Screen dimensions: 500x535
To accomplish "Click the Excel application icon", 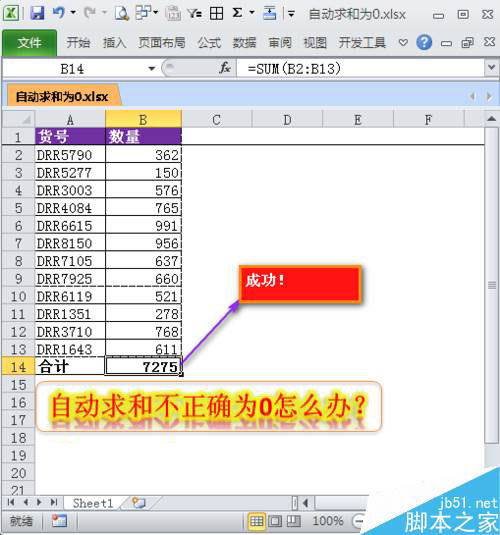I will click(11, 13).
